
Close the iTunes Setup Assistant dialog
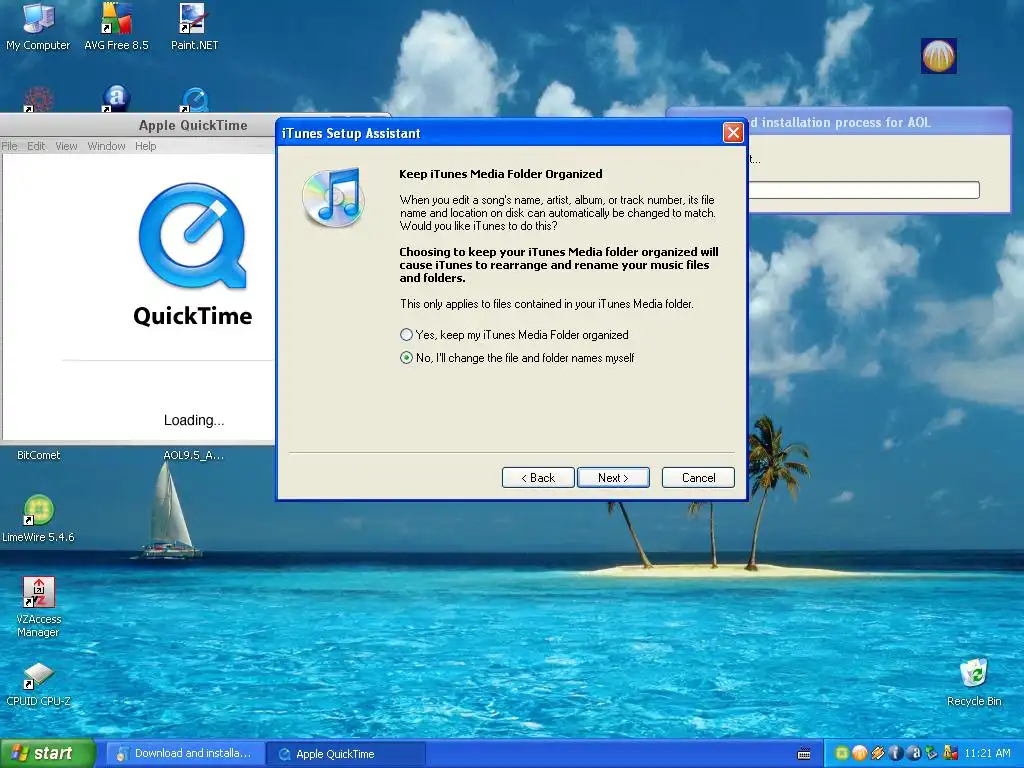733,133
